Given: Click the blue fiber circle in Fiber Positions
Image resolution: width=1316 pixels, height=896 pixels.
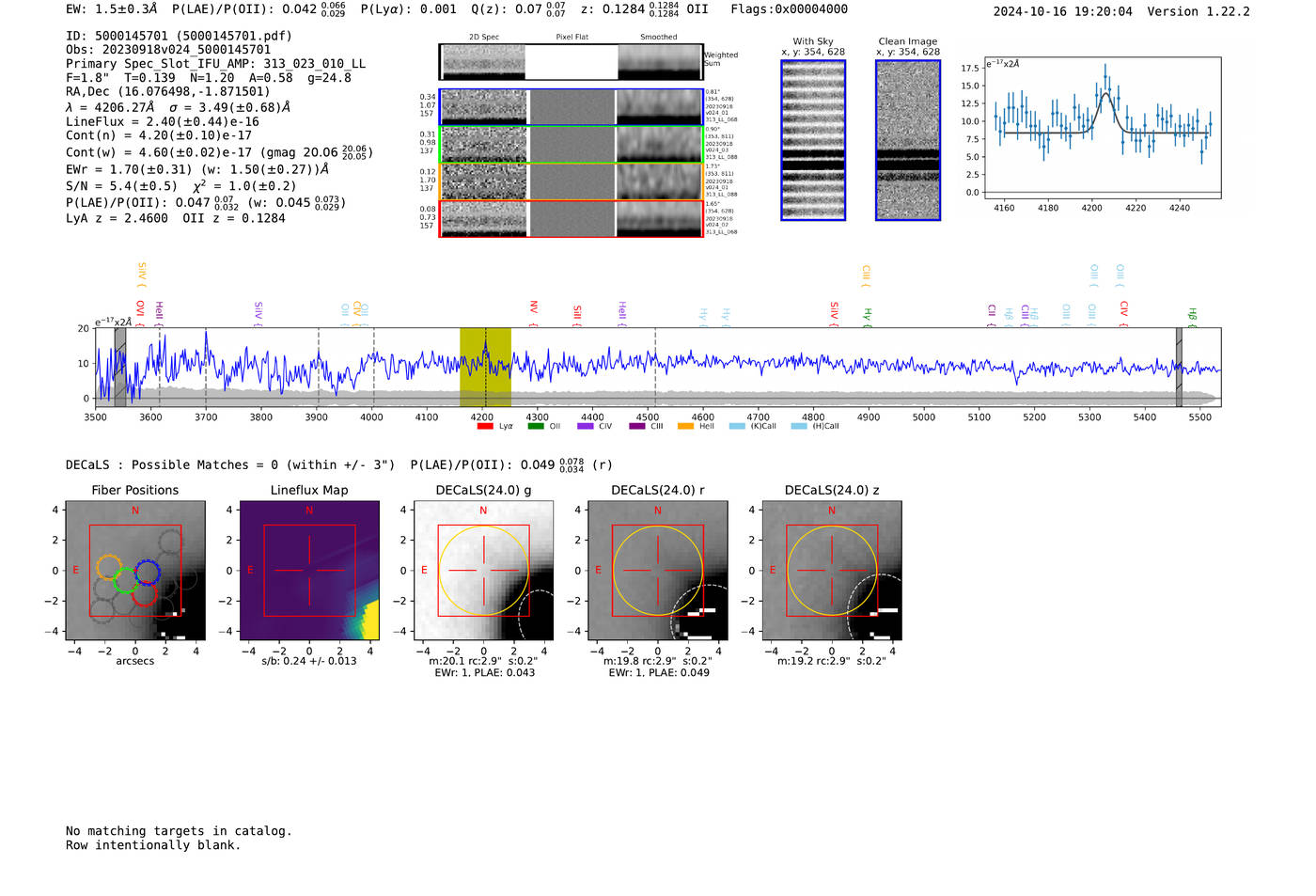Looking at the screenshot, I should click(147, 572).
